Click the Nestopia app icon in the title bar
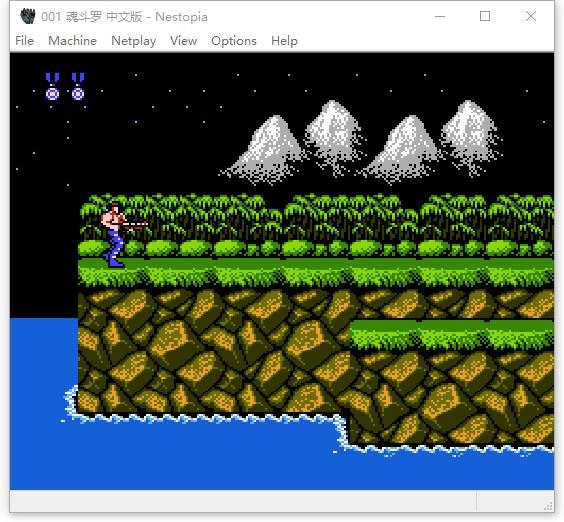The image size is (564, 522). (x=28, y=16)
